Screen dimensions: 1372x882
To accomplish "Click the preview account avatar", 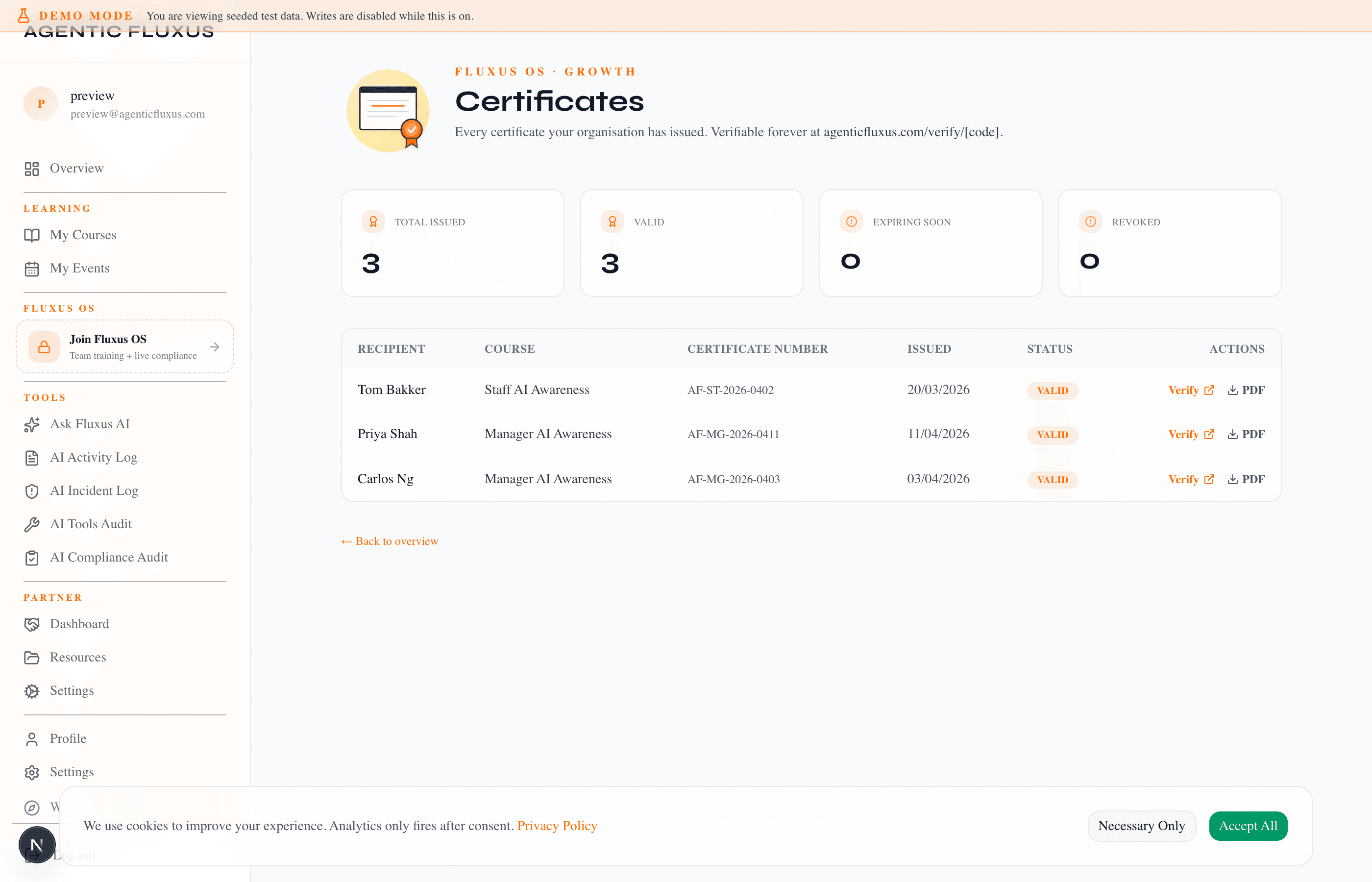I will pos(41,104).
